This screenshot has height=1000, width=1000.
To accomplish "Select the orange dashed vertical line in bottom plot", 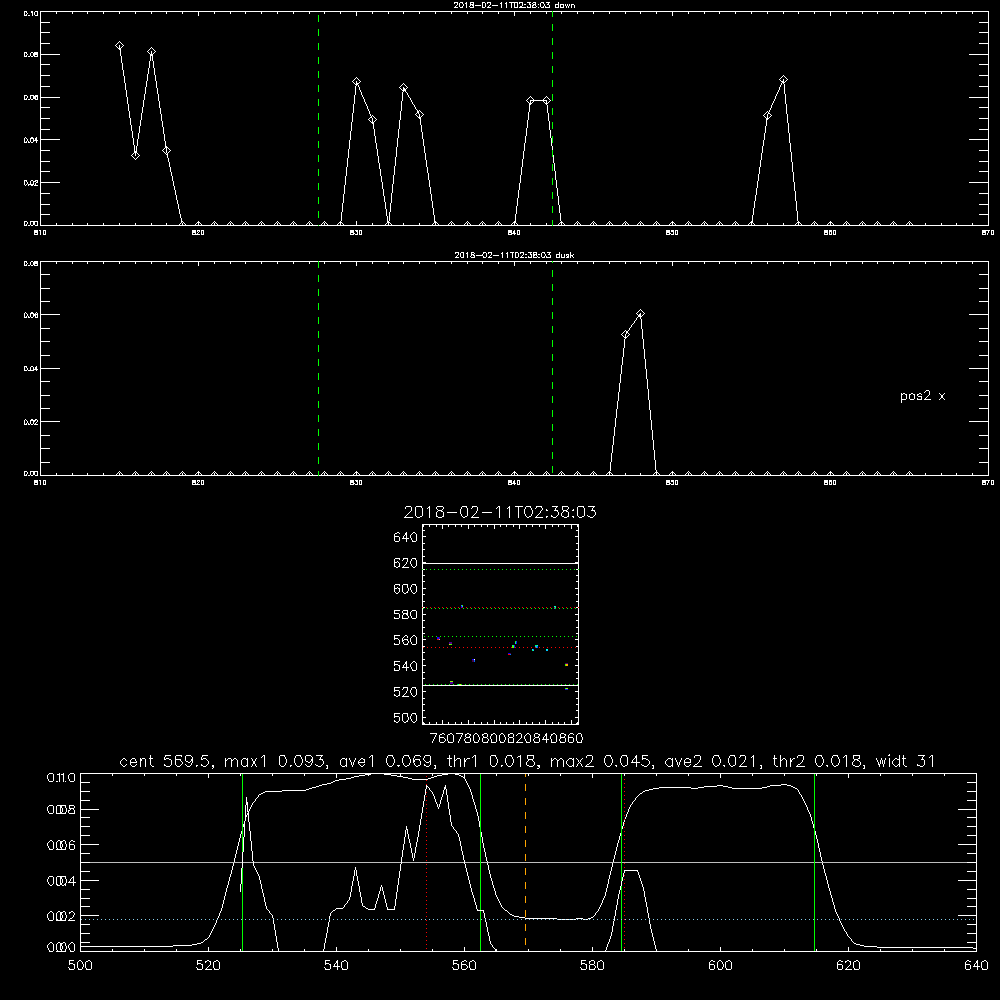I will coord(526,861).
